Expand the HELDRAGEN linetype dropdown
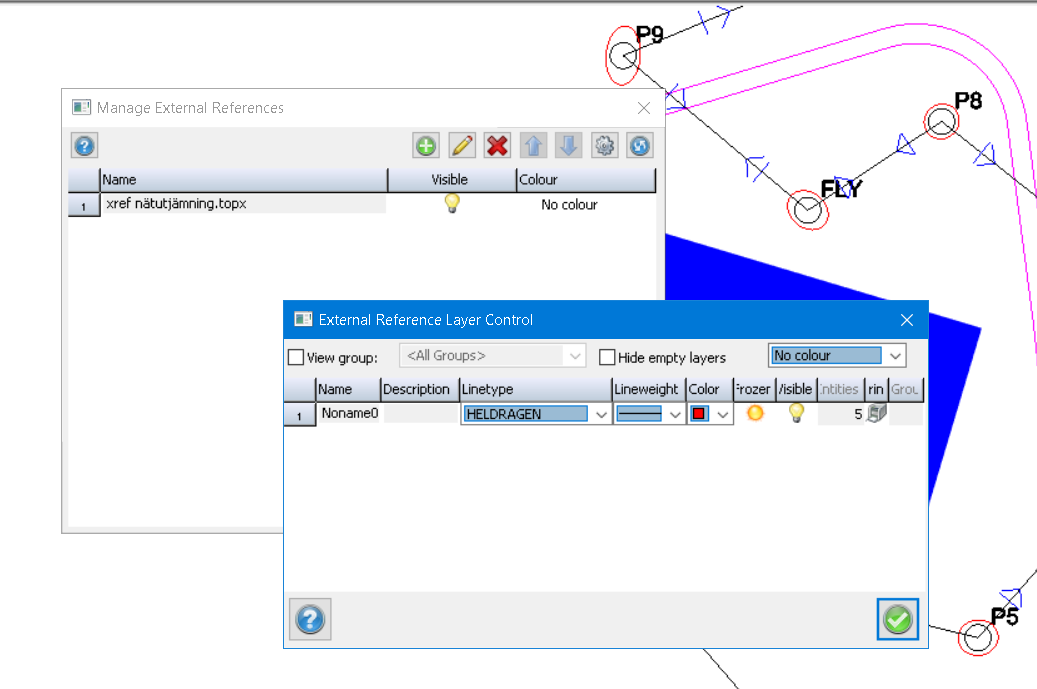The height and width of the screenshot is (689, 1037). point(601,414)
